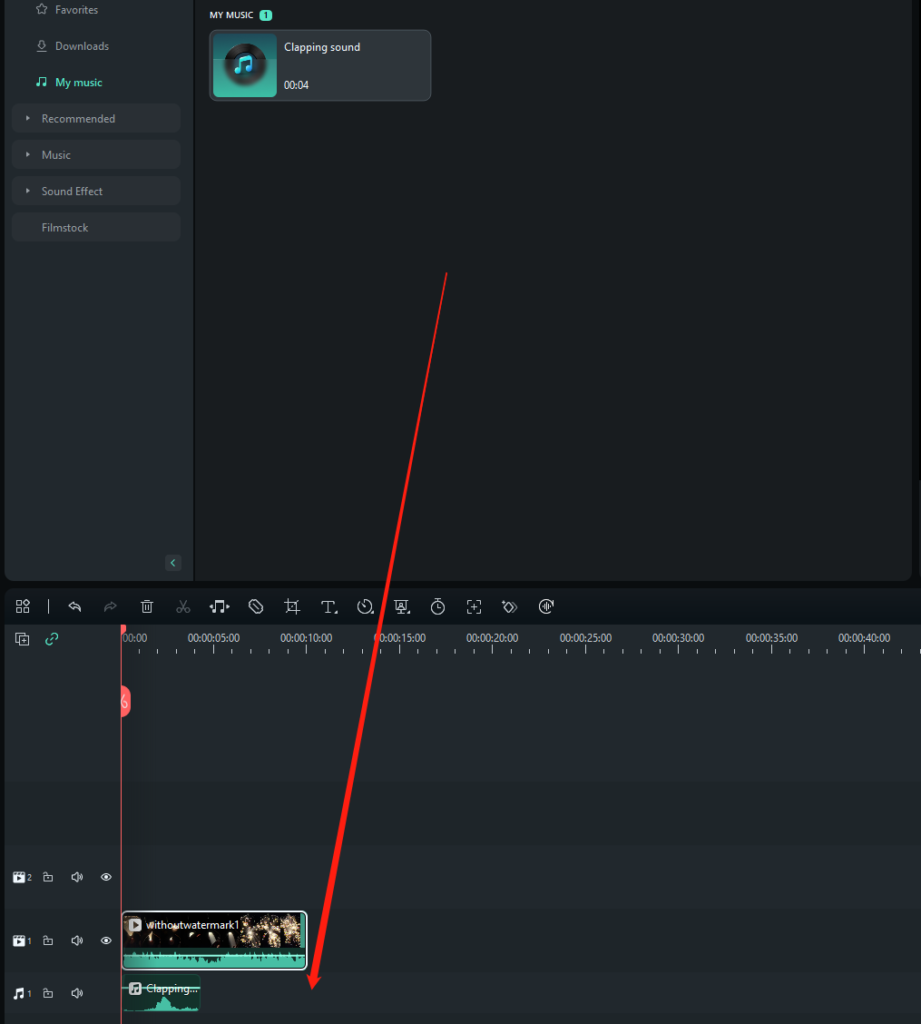Open the Audio mixer icon

coord(546,606)
